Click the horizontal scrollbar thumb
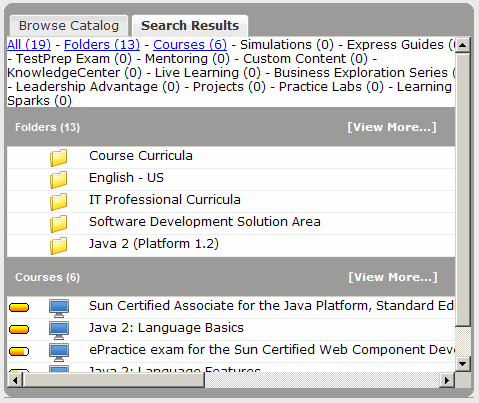This screenshot has height=403, width=479. (x=113, y=380)
